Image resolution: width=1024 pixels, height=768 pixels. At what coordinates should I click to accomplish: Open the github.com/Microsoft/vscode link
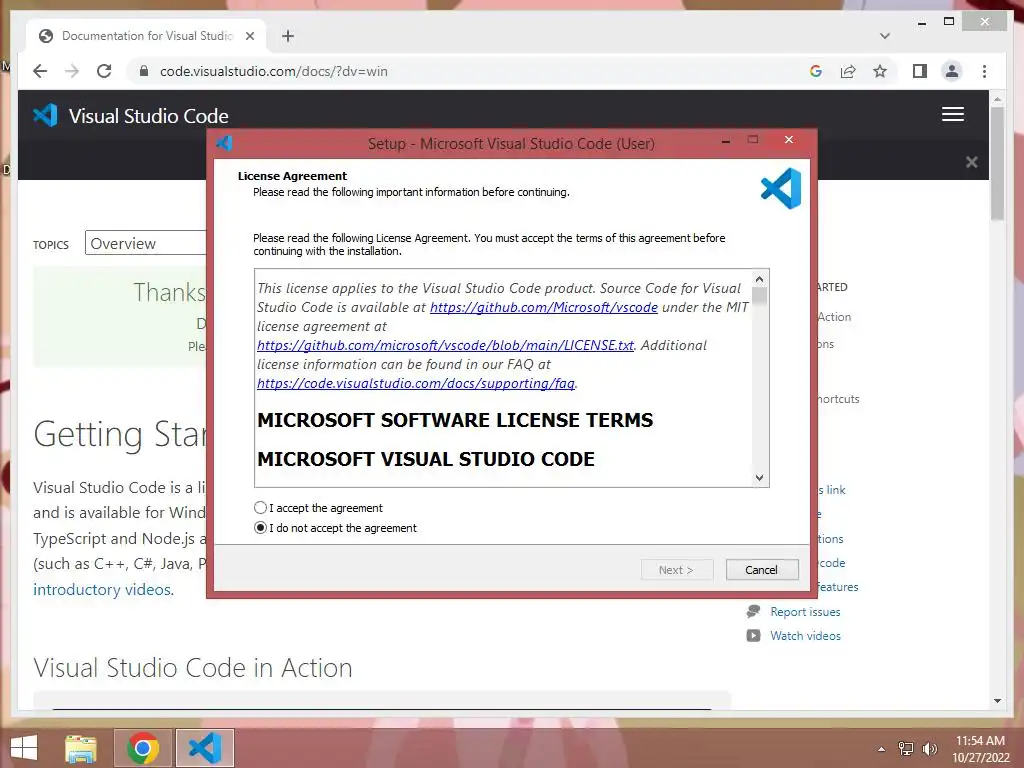tap(543, 307)
